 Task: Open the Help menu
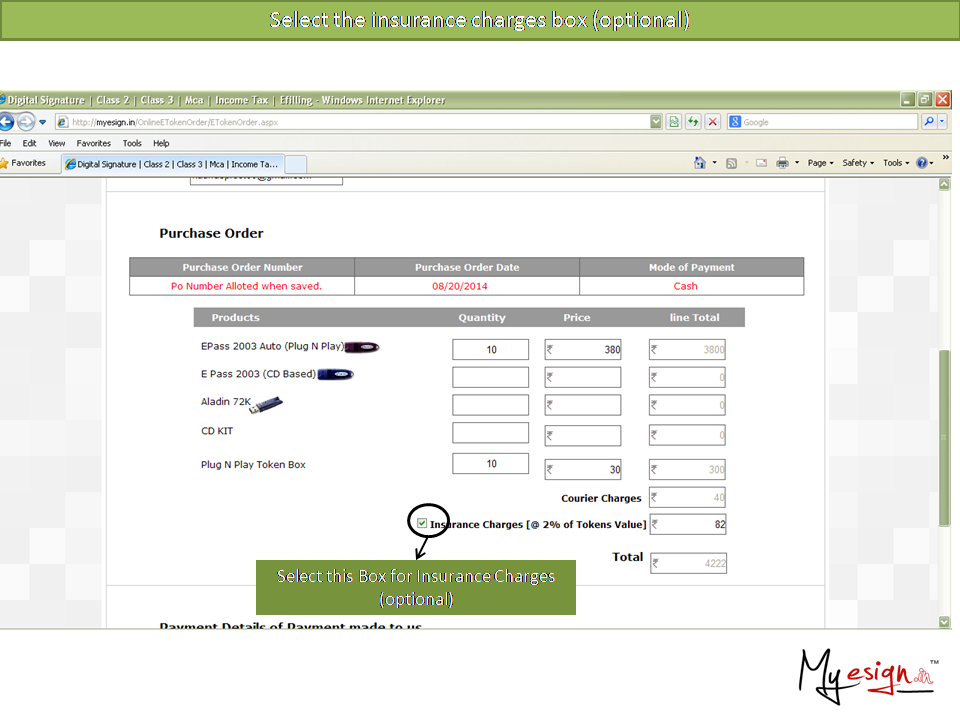pos(161,144)
